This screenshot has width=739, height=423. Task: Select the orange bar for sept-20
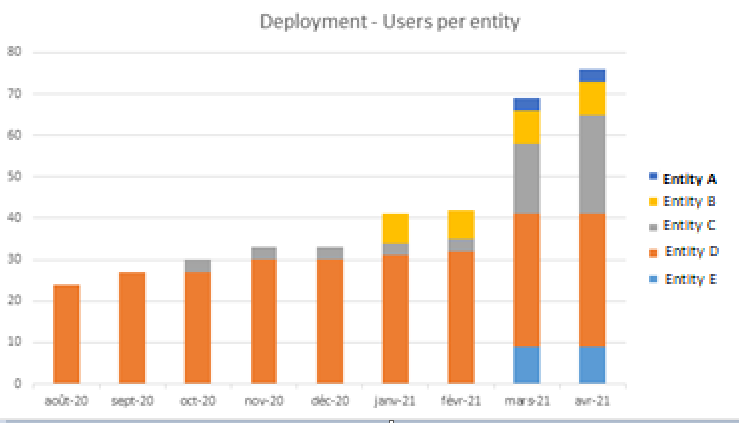132,328
